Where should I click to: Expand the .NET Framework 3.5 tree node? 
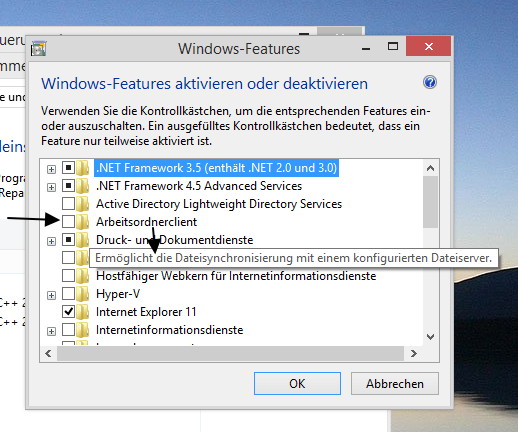click(x=51, y=169)
